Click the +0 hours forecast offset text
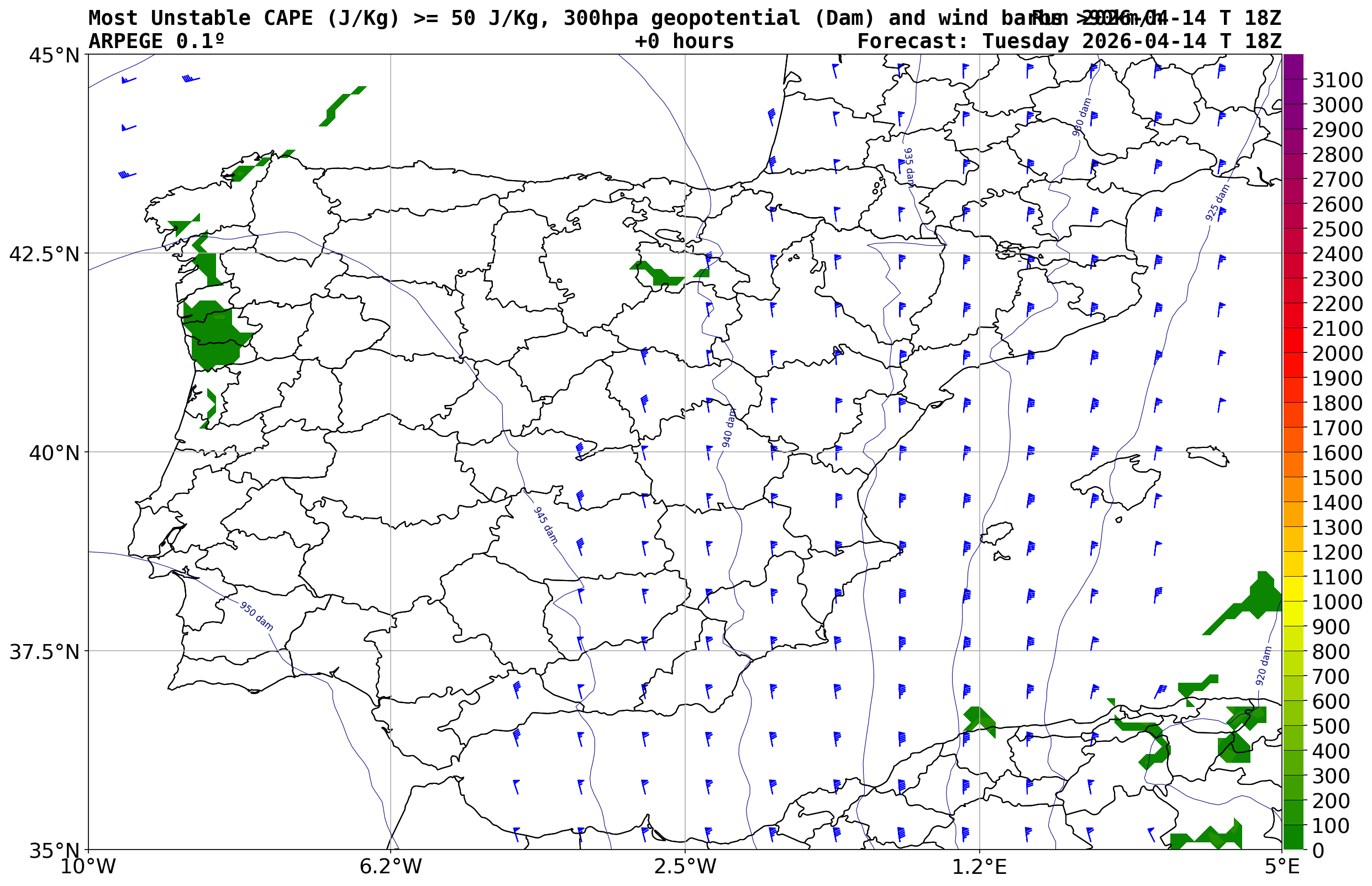Viewport: 1372px width, 886px height. click(x=684, y=41)
